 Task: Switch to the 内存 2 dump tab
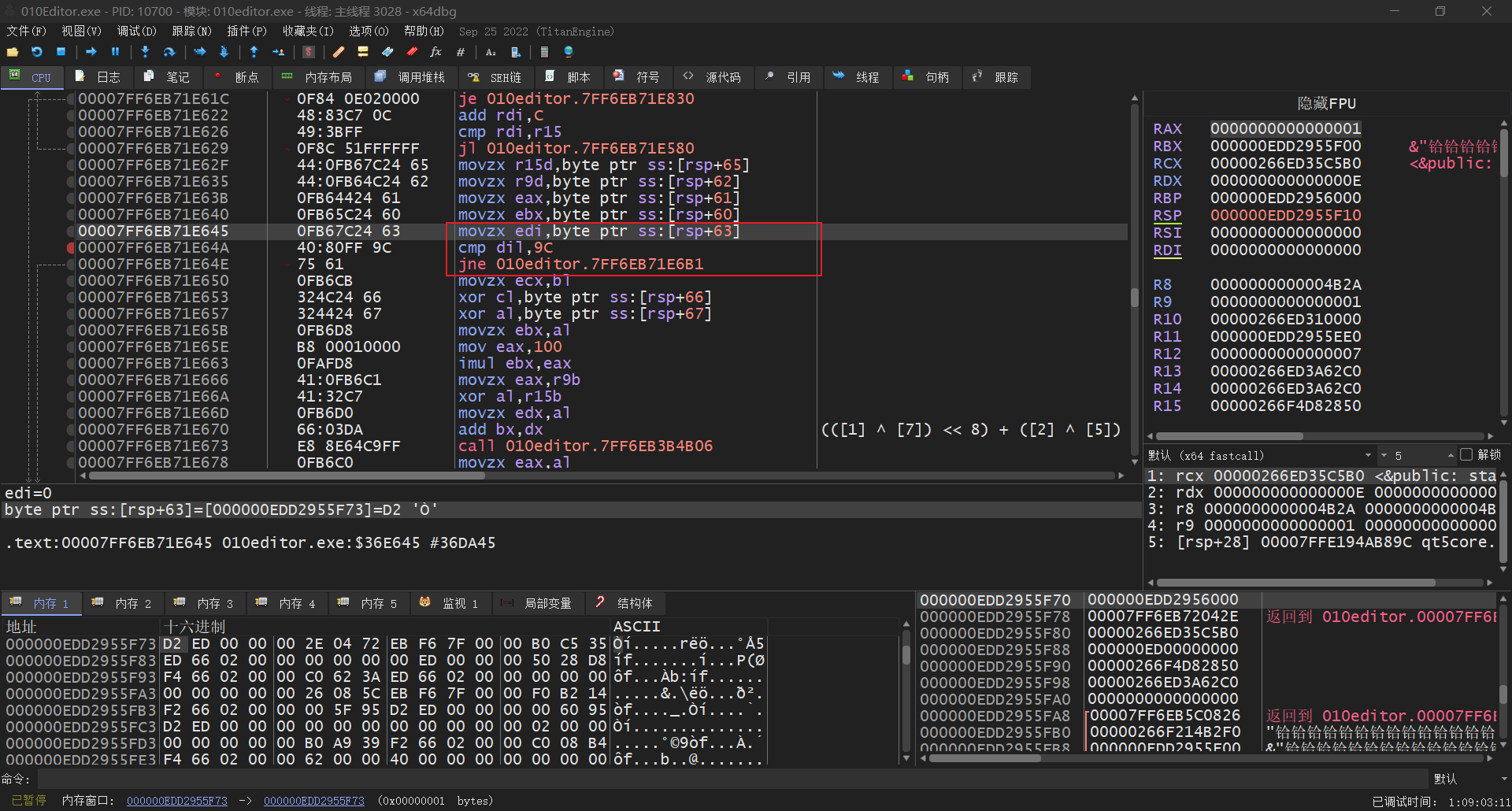point(124,603)
